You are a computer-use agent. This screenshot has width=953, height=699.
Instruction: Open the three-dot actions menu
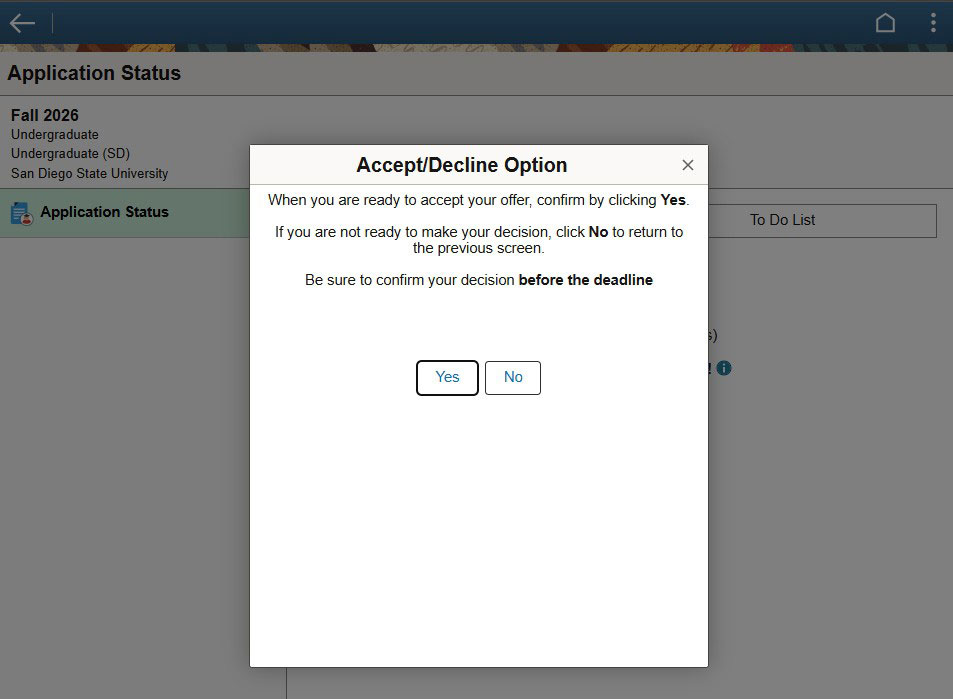[x=933, y=23]
